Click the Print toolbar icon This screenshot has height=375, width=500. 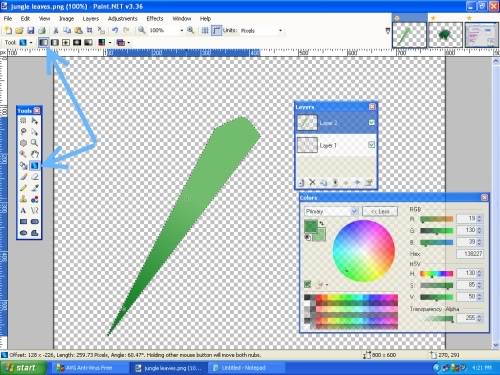pyautogui.click(x=42, y=30)
